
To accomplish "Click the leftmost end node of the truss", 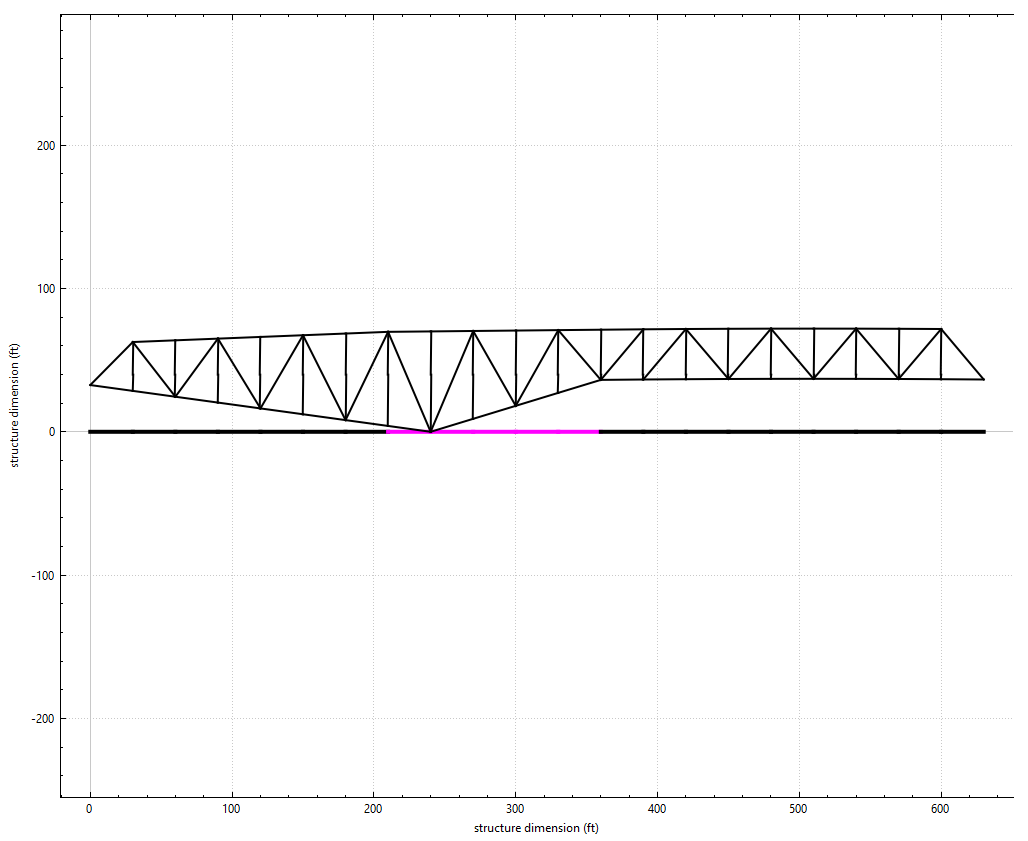I will tap(90, 385).
